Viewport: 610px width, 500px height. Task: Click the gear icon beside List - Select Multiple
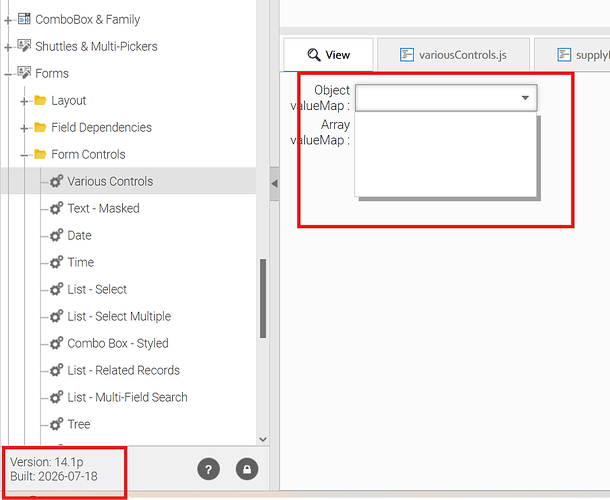[x=56, y=316]
